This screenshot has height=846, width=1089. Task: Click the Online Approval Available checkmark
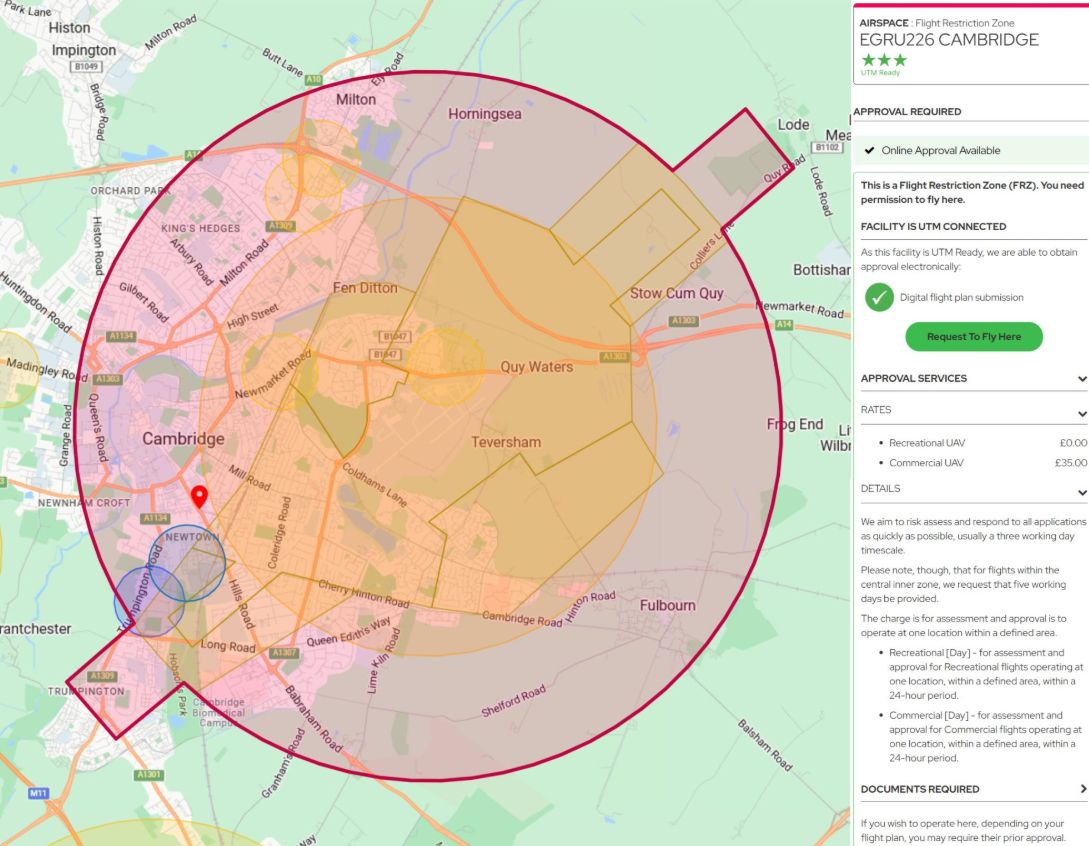(x=870, y=151)
